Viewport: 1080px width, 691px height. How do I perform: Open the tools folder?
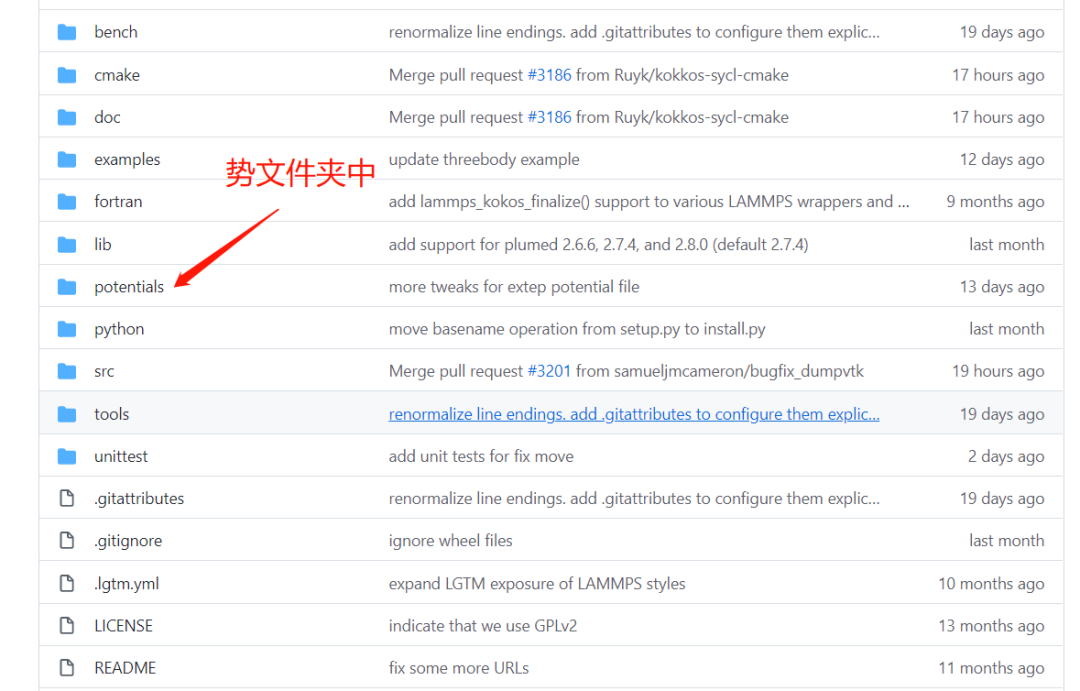click(111, 413)
